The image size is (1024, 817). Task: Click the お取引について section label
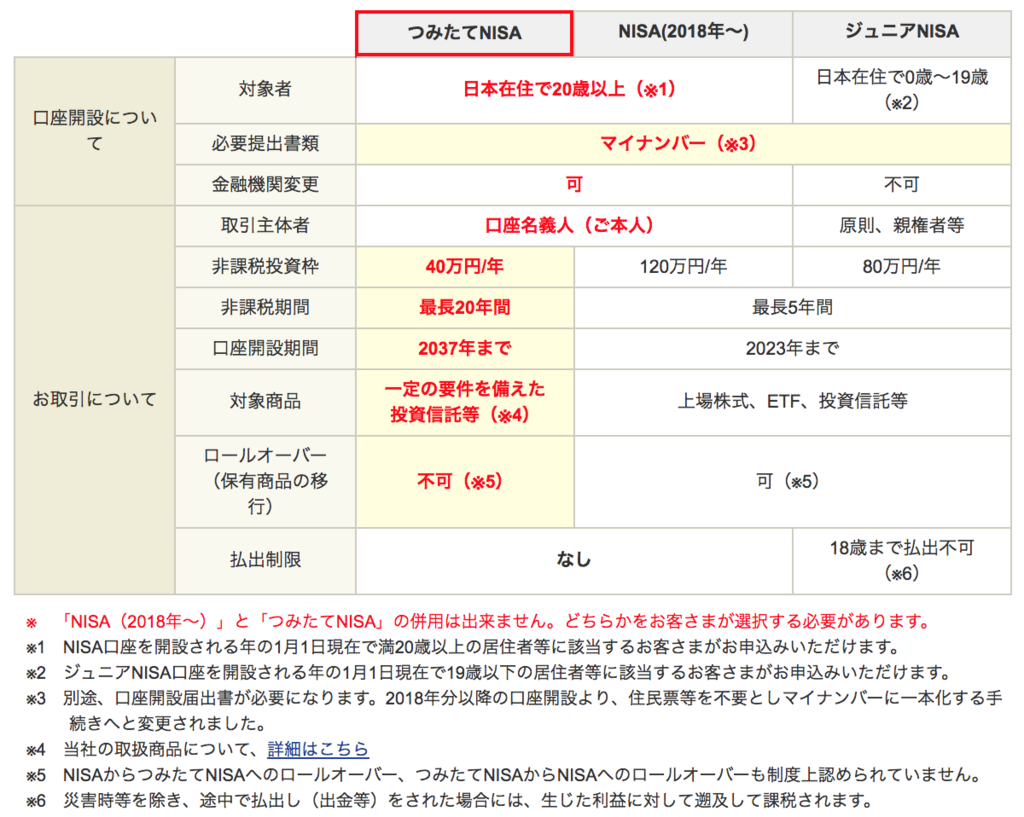click(x=95, y=400)
